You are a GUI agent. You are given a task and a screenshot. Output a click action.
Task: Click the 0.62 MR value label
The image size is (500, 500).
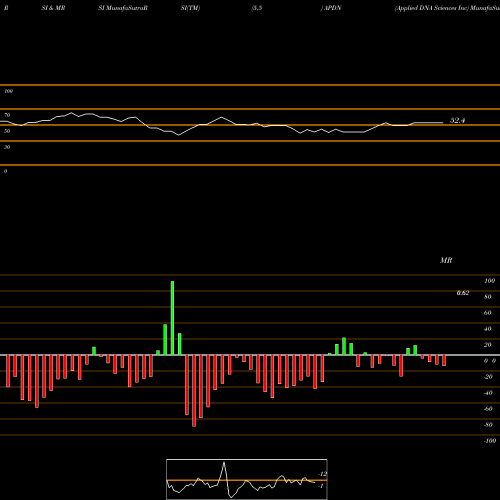(463, 293)
